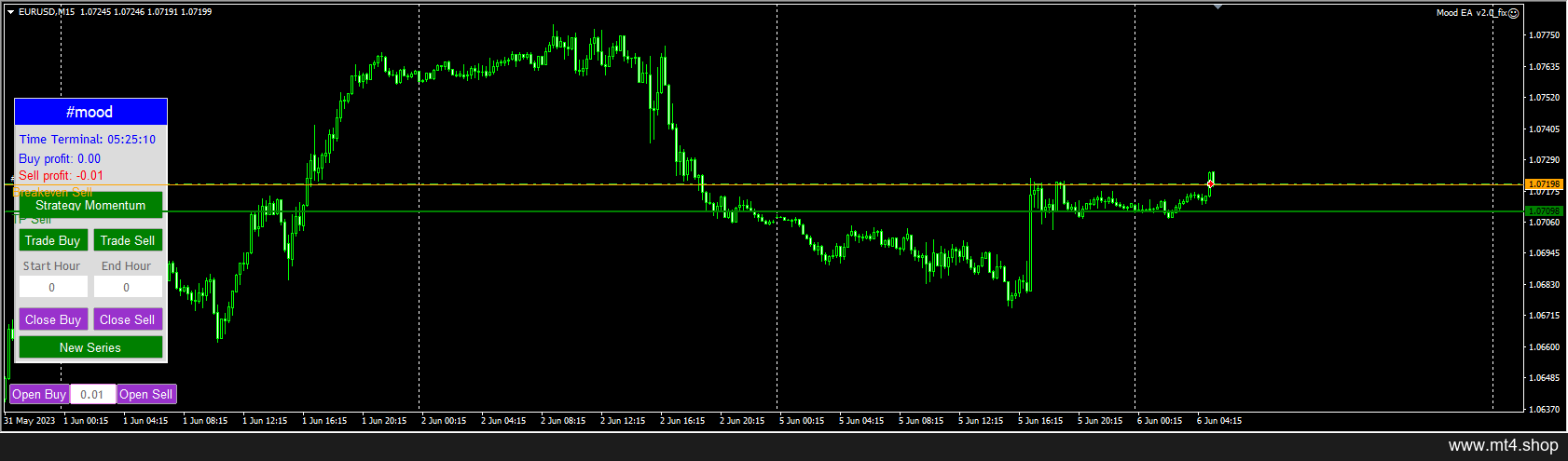Viewport: 1568px width, 461px height.
Task: Click the Close Buy button
Action: [x=53, y=319]
